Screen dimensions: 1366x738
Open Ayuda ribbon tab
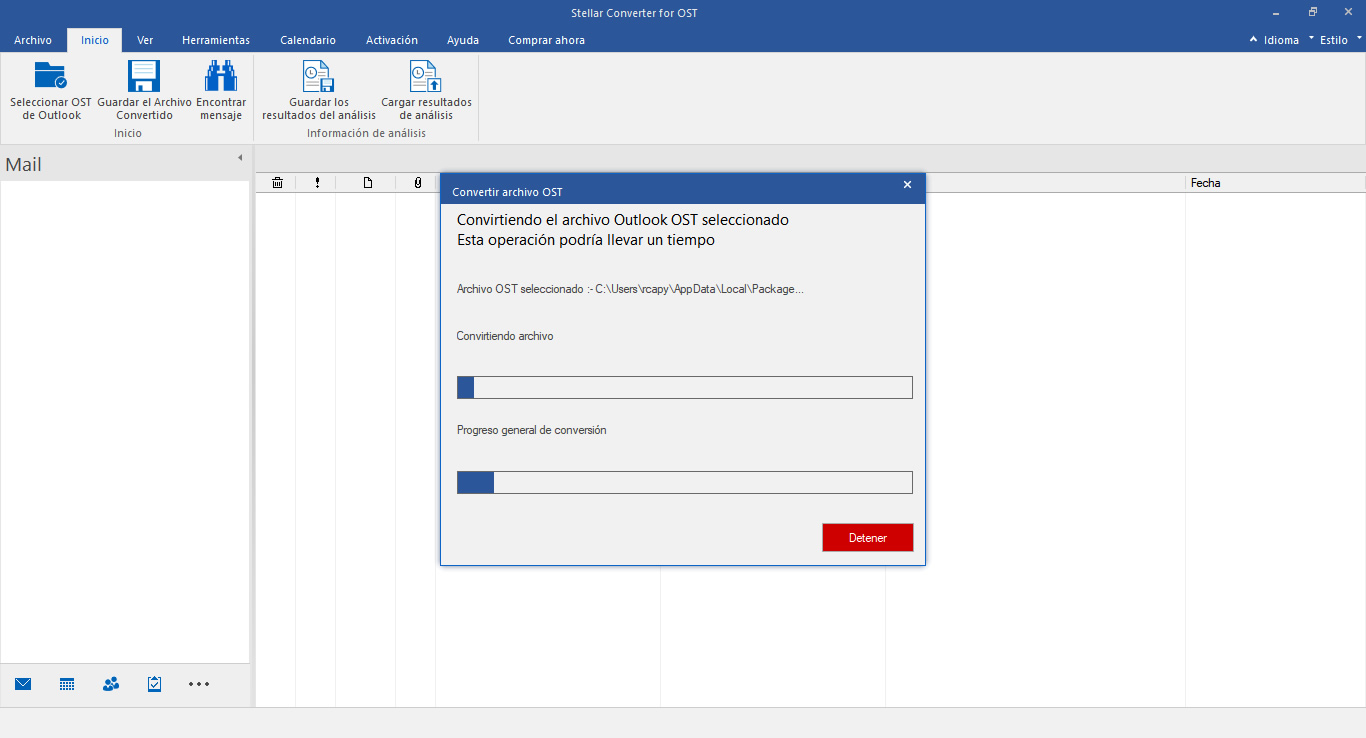coord(463,40)
